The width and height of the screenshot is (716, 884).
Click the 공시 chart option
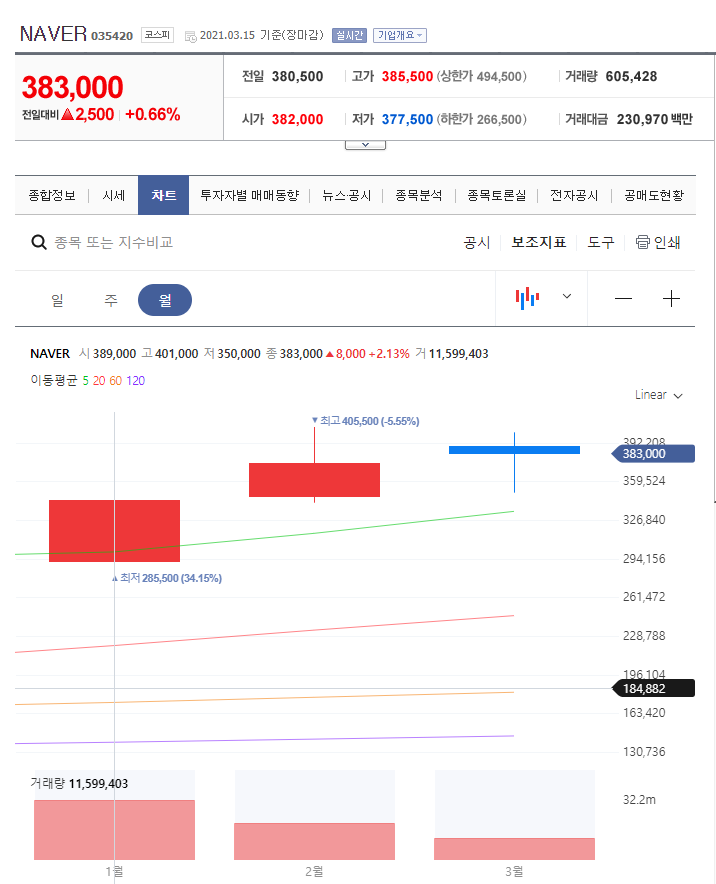click(477, 242)
